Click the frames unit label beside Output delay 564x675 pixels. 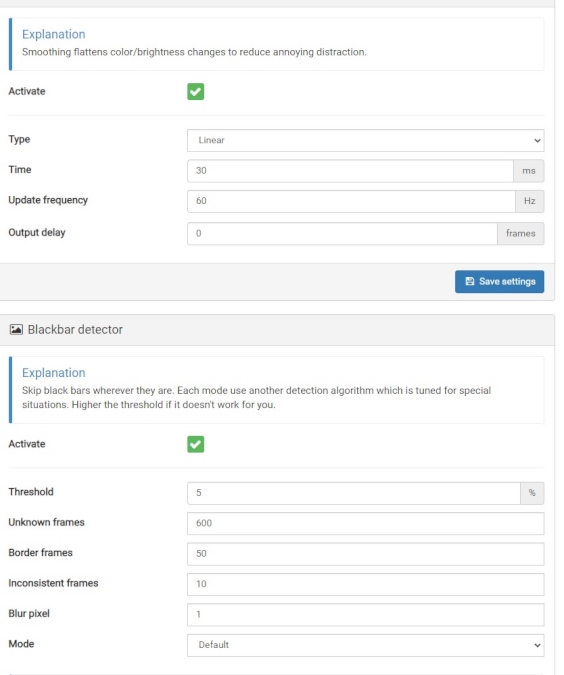tap(521, 234)
